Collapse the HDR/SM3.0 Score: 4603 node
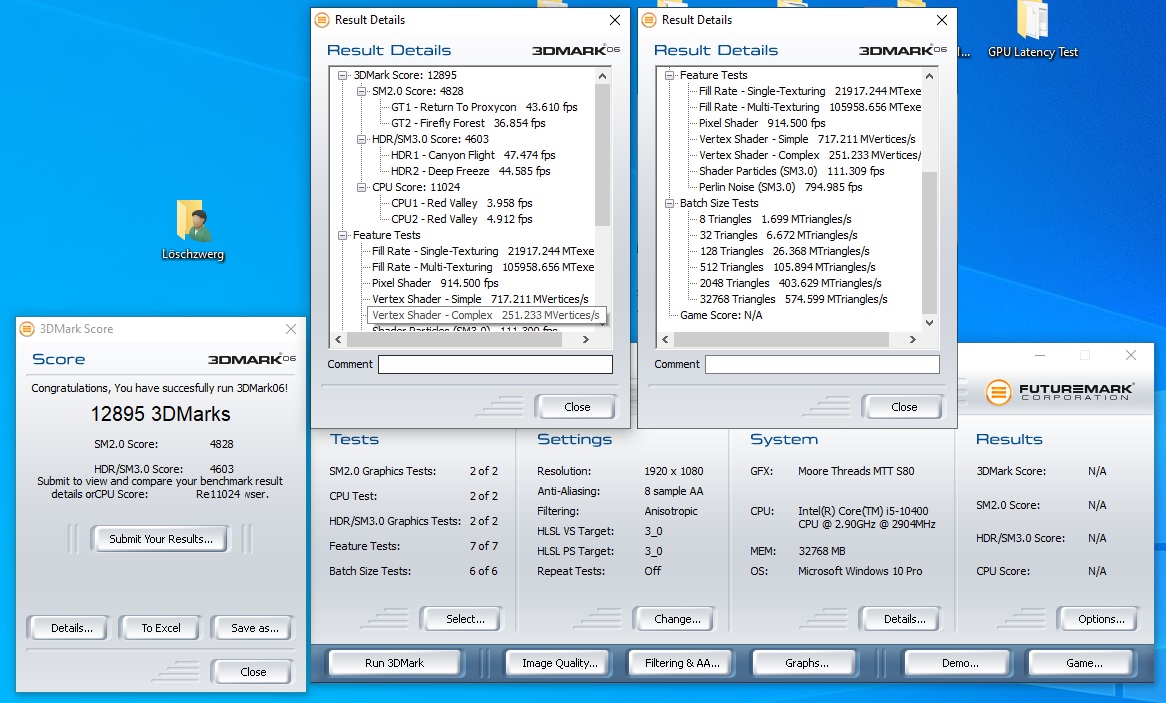 (361, 139)
